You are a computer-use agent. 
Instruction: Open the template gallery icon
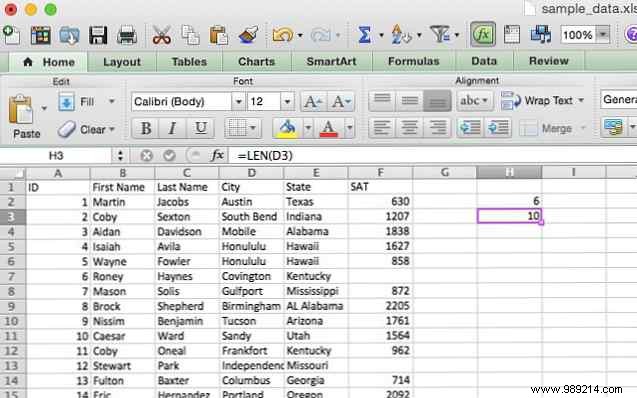click(x=41, y=35)
